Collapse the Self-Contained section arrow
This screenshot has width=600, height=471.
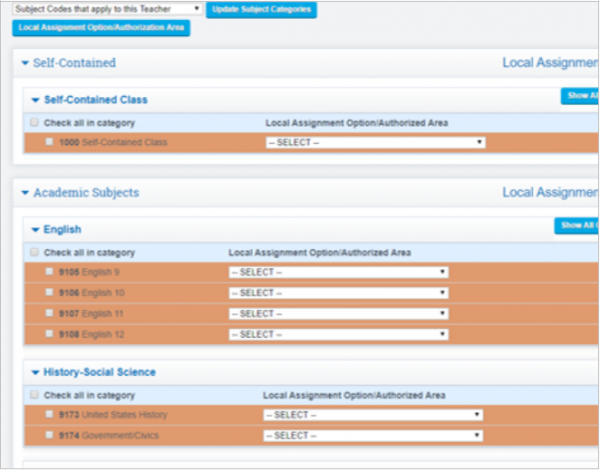click(26, 63)
